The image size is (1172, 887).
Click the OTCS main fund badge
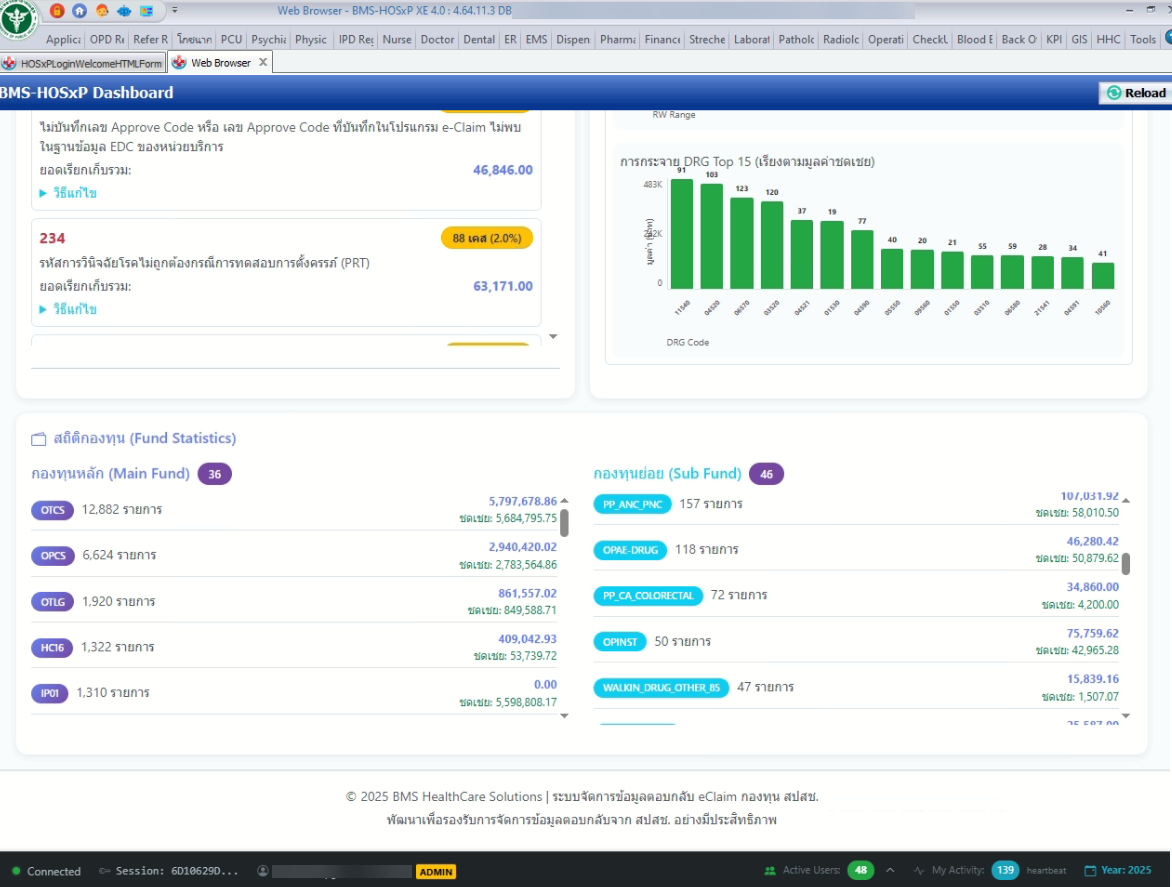pos(52,510)
